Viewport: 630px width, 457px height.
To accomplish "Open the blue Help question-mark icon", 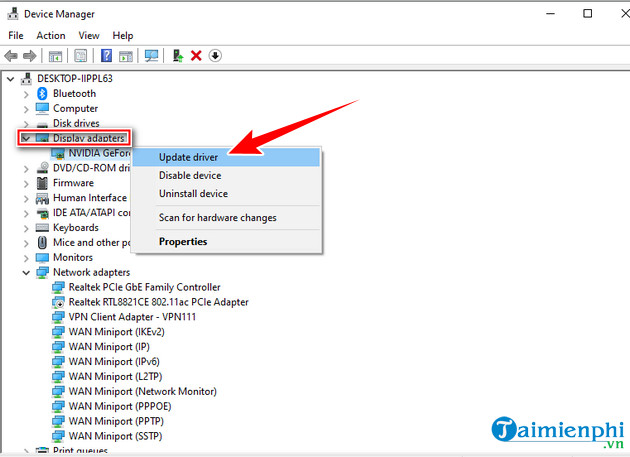I will pyautogui.click(x=106, y=55).
